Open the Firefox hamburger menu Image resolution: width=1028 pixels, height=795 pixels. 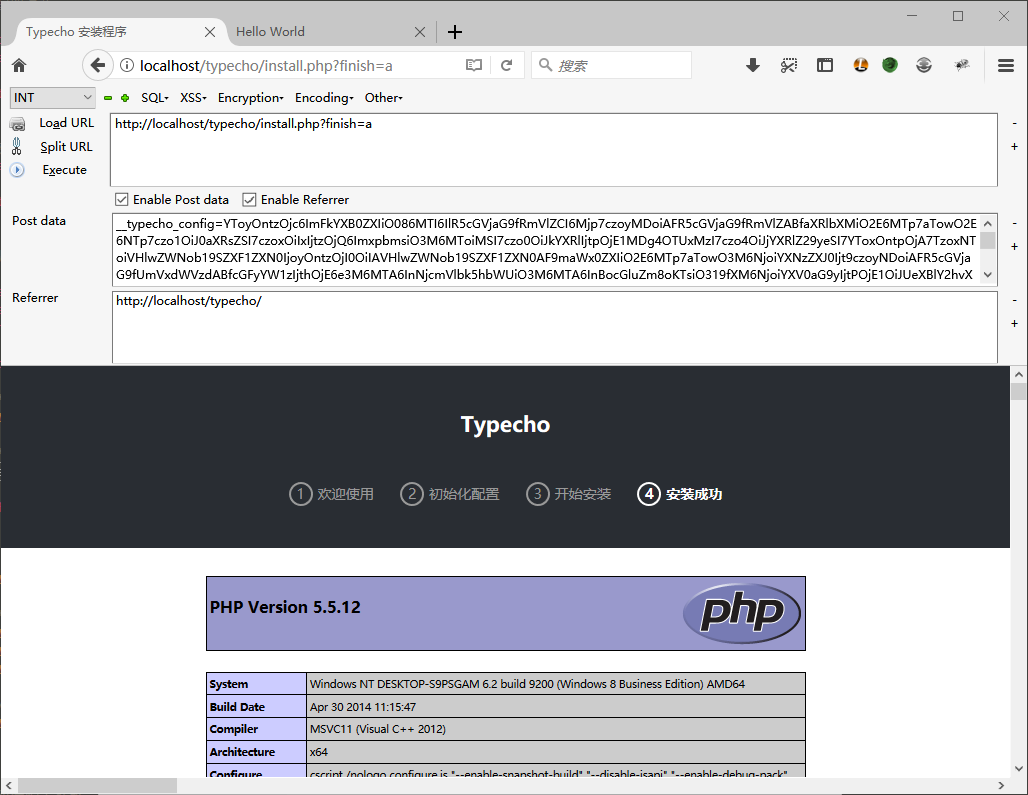(x=1006, y=65)
